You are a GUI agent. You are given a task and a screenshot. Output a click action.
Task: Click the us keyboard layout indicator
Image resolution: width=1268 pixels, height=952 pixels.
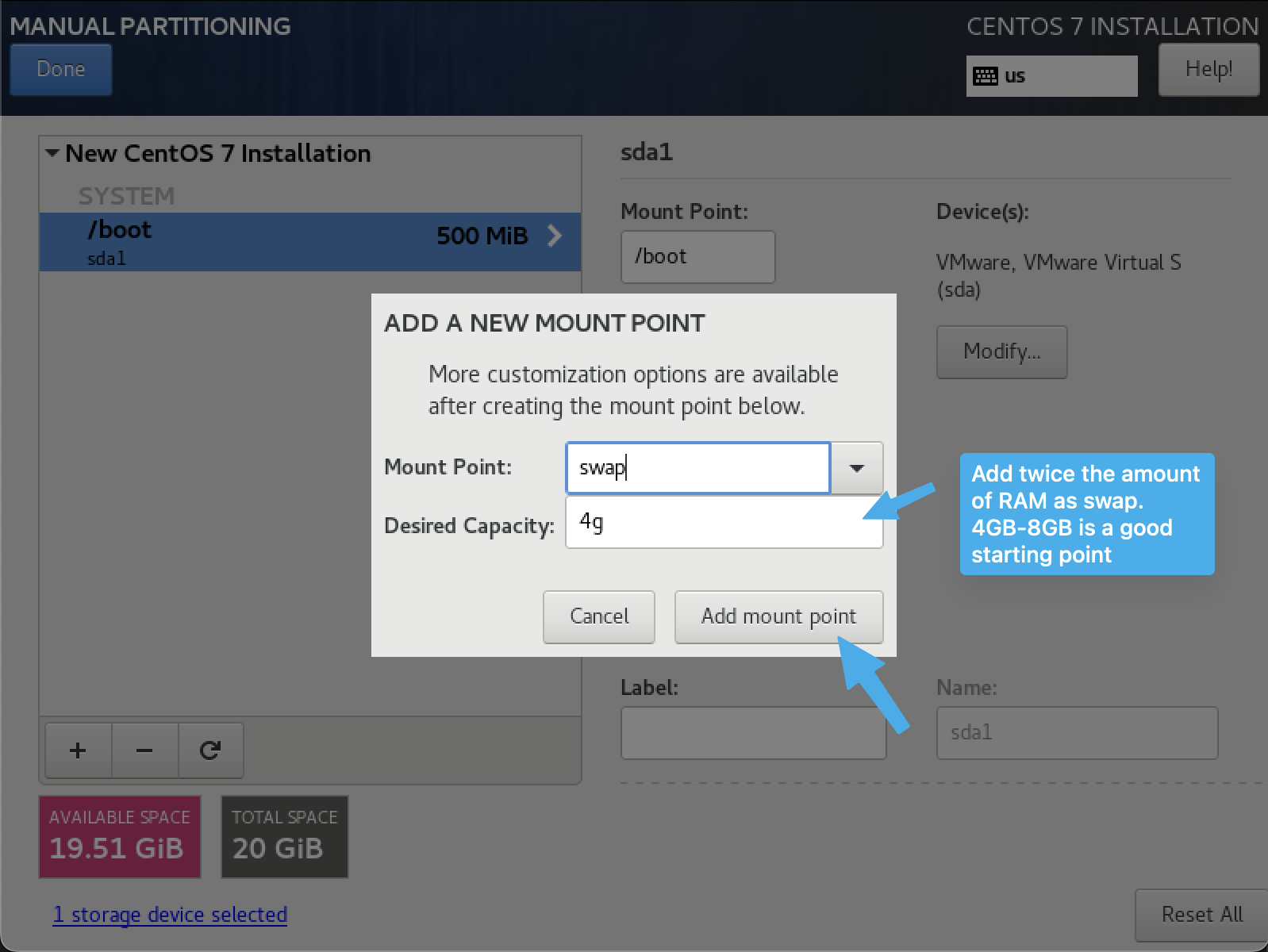pyautogui.click(x=1051, y=76)
